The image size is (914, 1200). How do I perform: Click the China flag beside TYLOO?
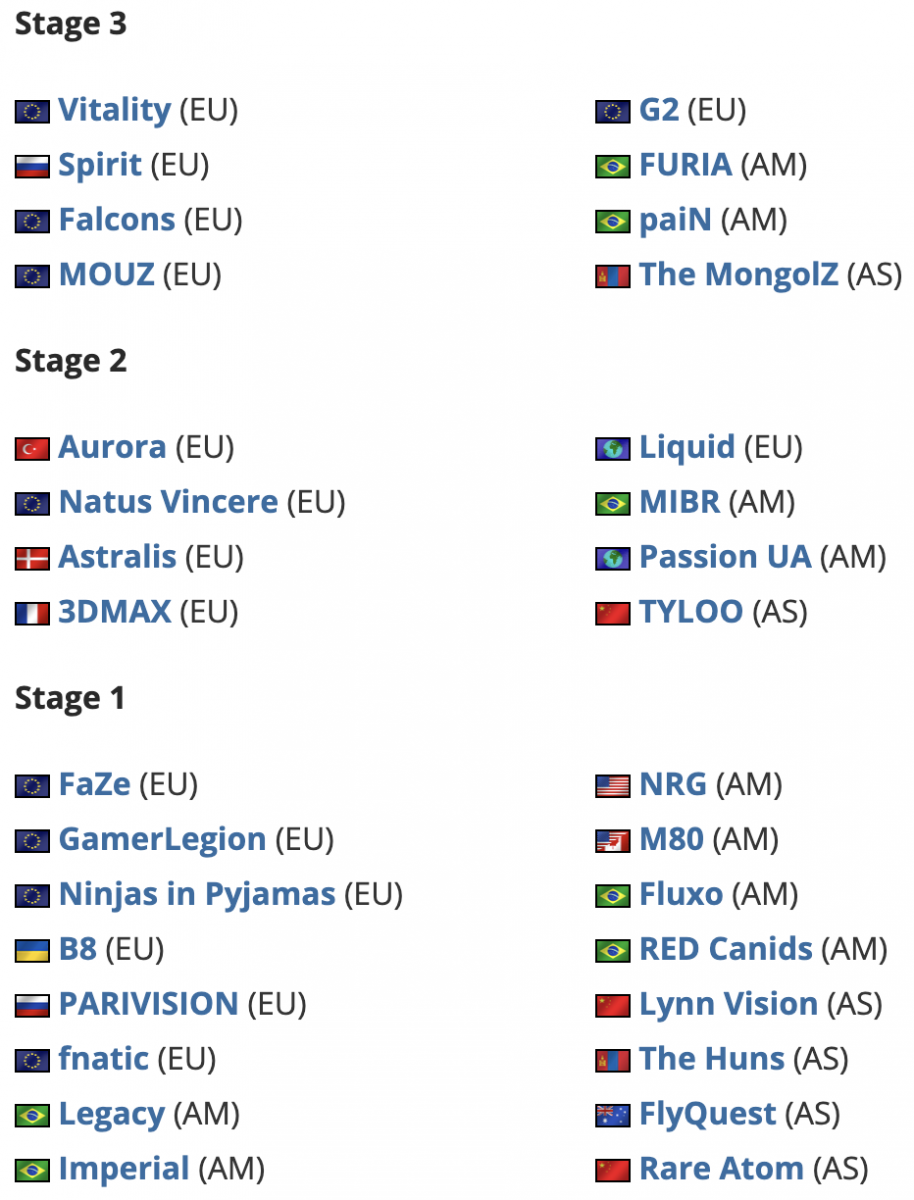click(x=612, y=613)
